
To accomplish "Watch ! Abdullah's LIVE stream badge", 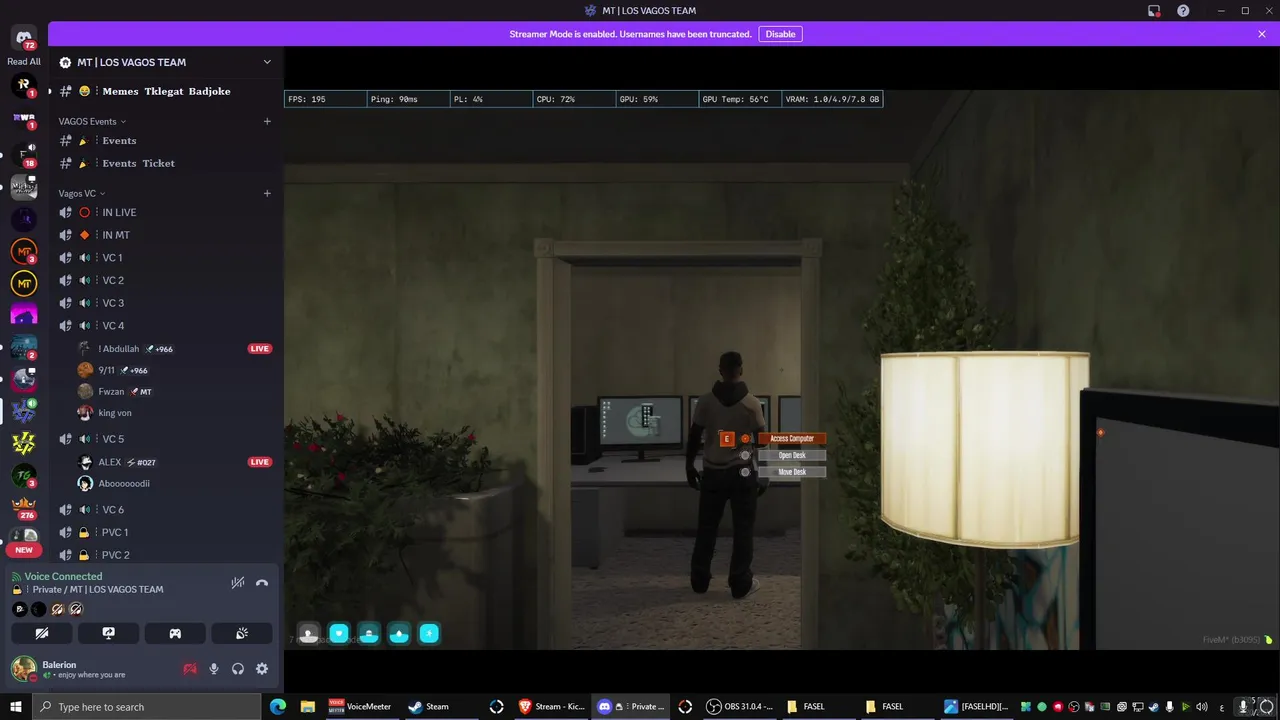I will (260, 349).
